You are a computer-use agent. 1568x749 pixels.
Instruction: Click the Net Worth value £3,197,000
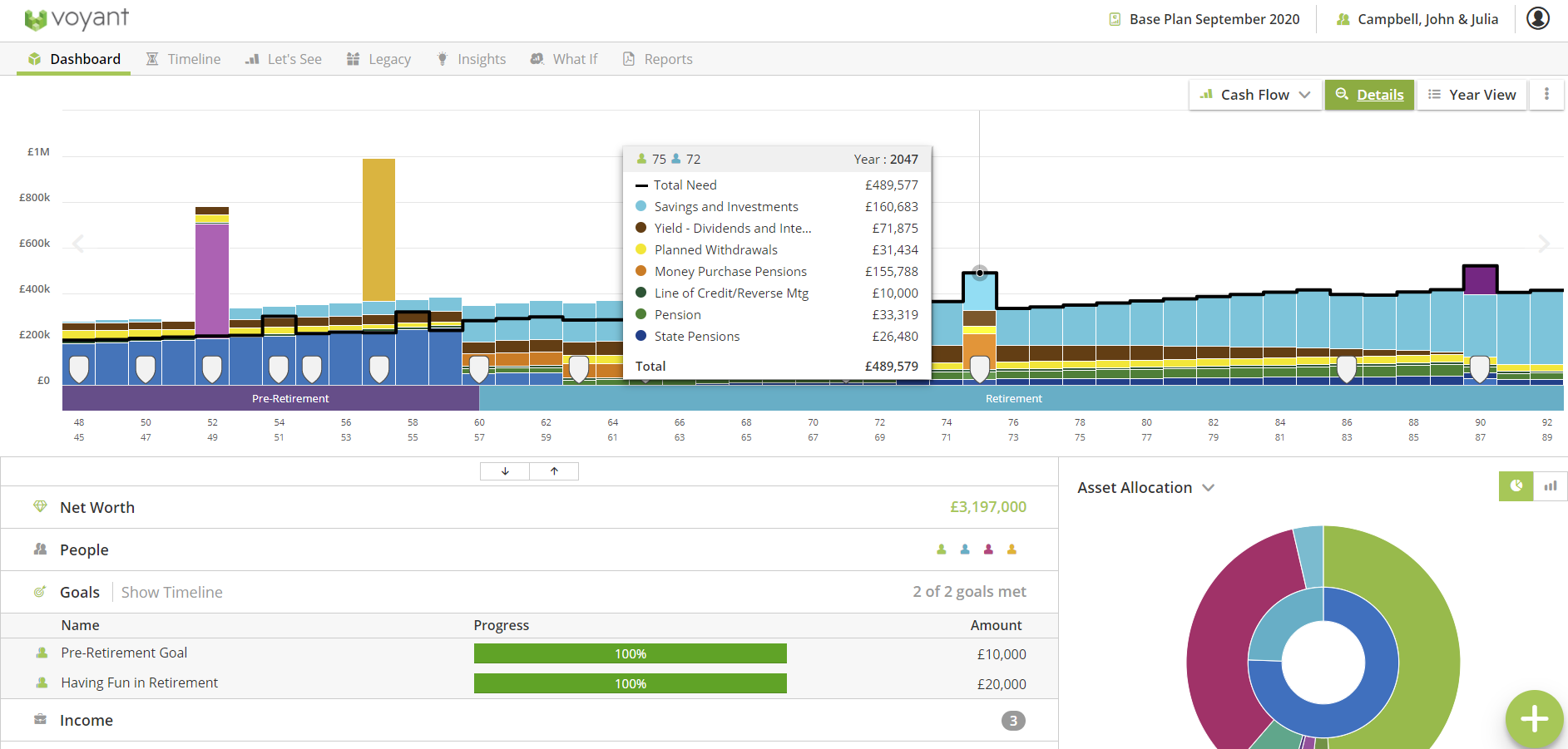click(988, 507)
